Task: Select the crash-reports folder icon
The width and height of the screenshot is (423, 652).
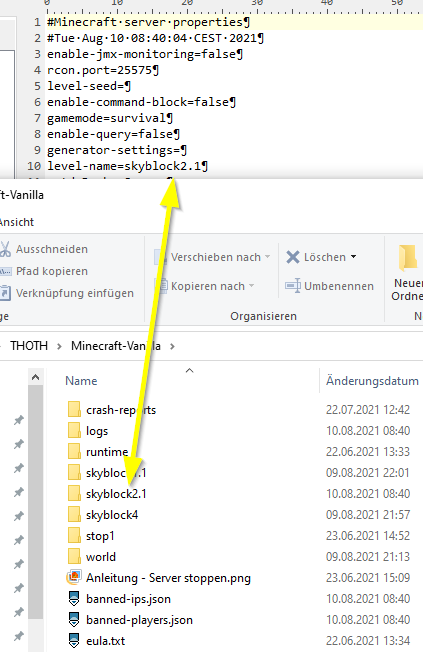Action: (x=74, y=410)
